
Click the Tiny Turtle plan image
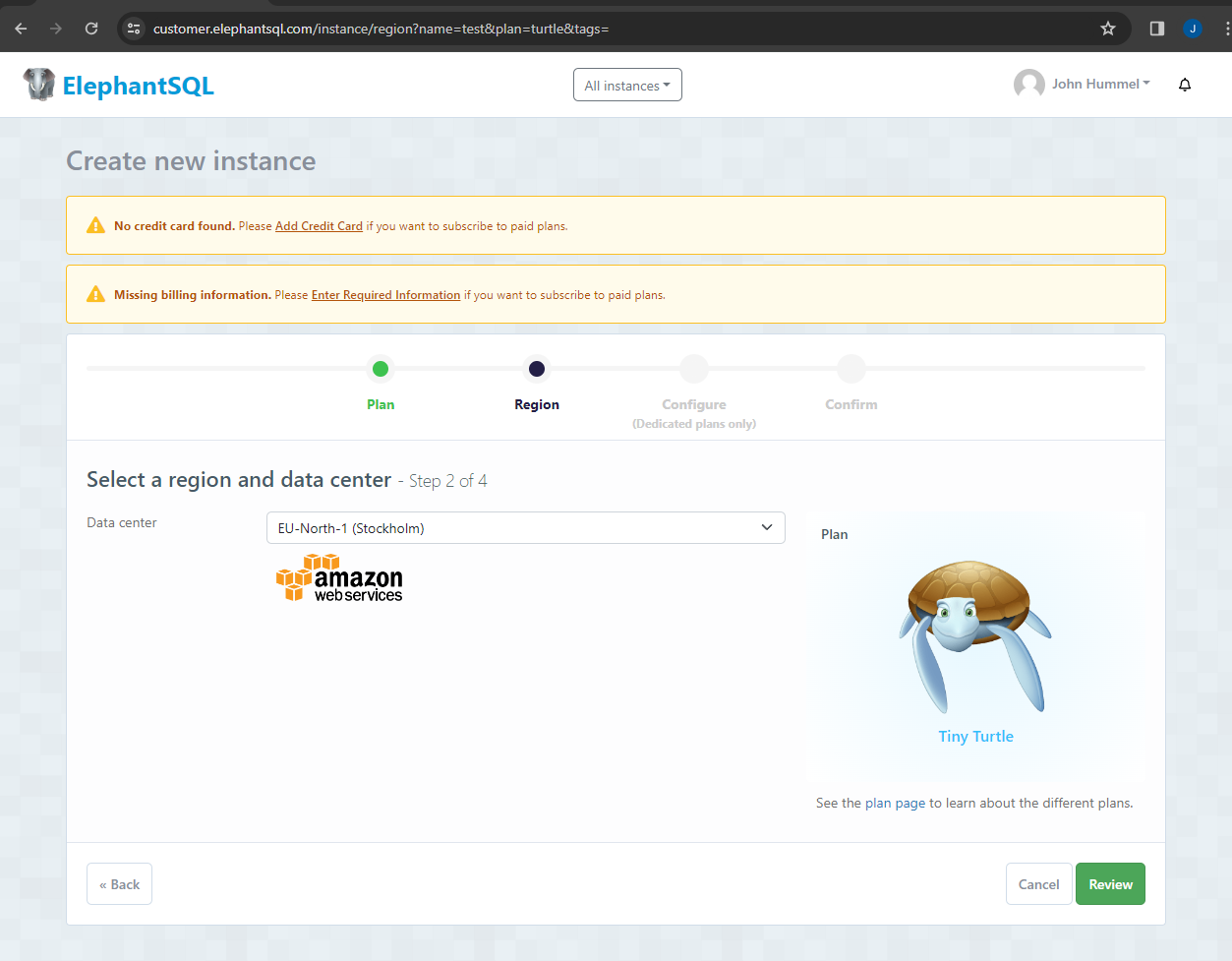(974, 636)
